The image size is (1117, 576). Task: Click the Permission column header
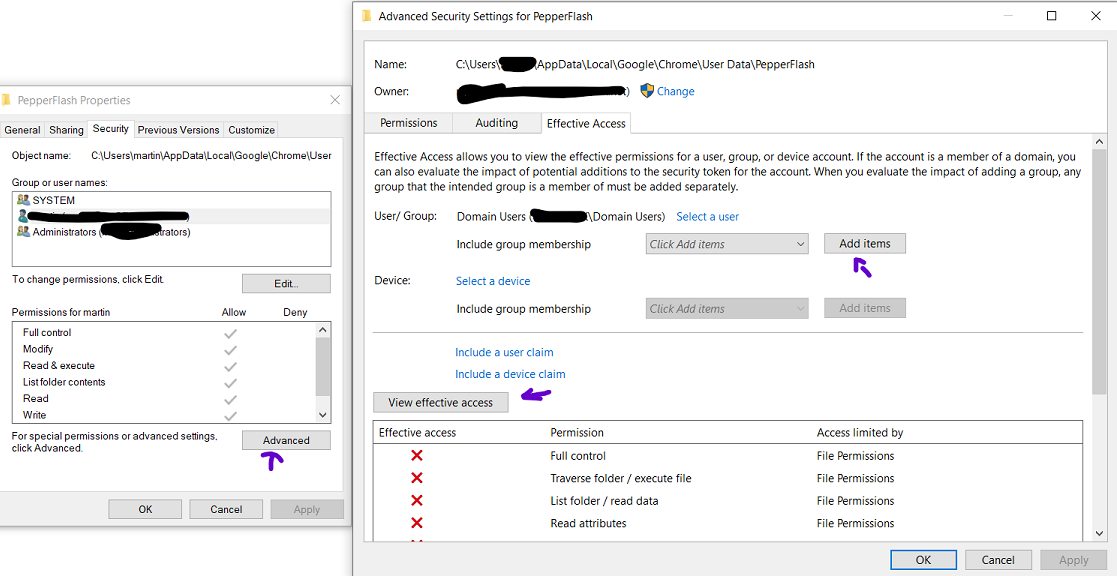pos(577,433)
